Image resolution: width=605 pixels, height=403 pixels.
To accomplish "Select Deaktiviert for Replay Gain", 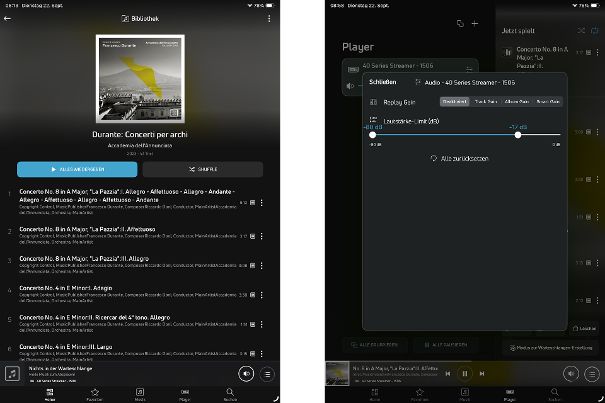I will point(455,102).
